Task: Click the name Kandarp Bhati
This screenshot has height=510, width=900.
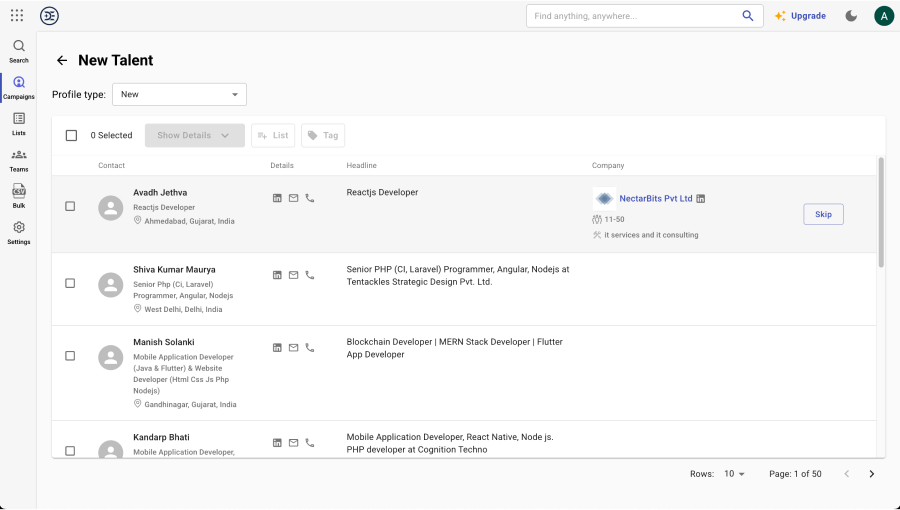Action: pos(161,437)
